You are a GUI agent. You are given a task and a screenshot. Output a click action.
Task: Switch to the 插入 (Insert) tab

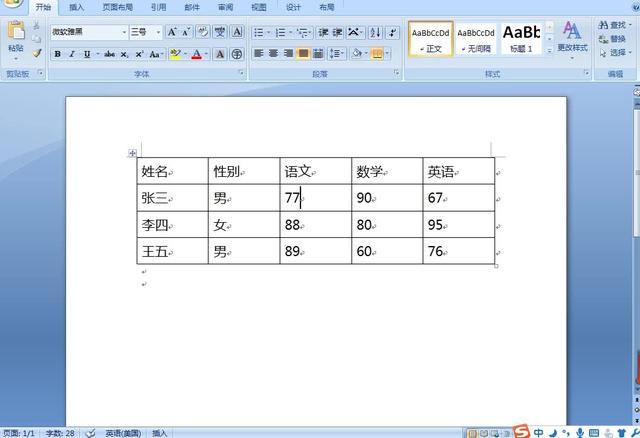point(76,7)
